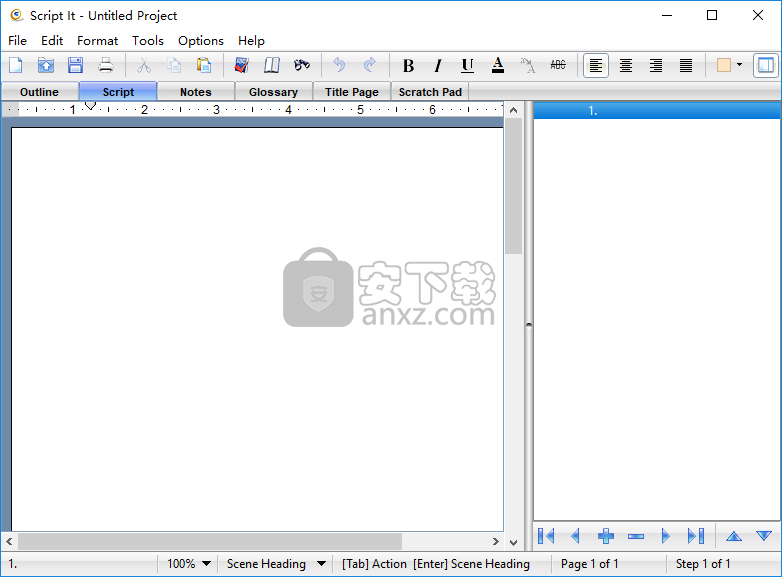Viewport: 782px width, 577px height.
Task: Switch to the Outline tab
Action: (x=39, y=92)
